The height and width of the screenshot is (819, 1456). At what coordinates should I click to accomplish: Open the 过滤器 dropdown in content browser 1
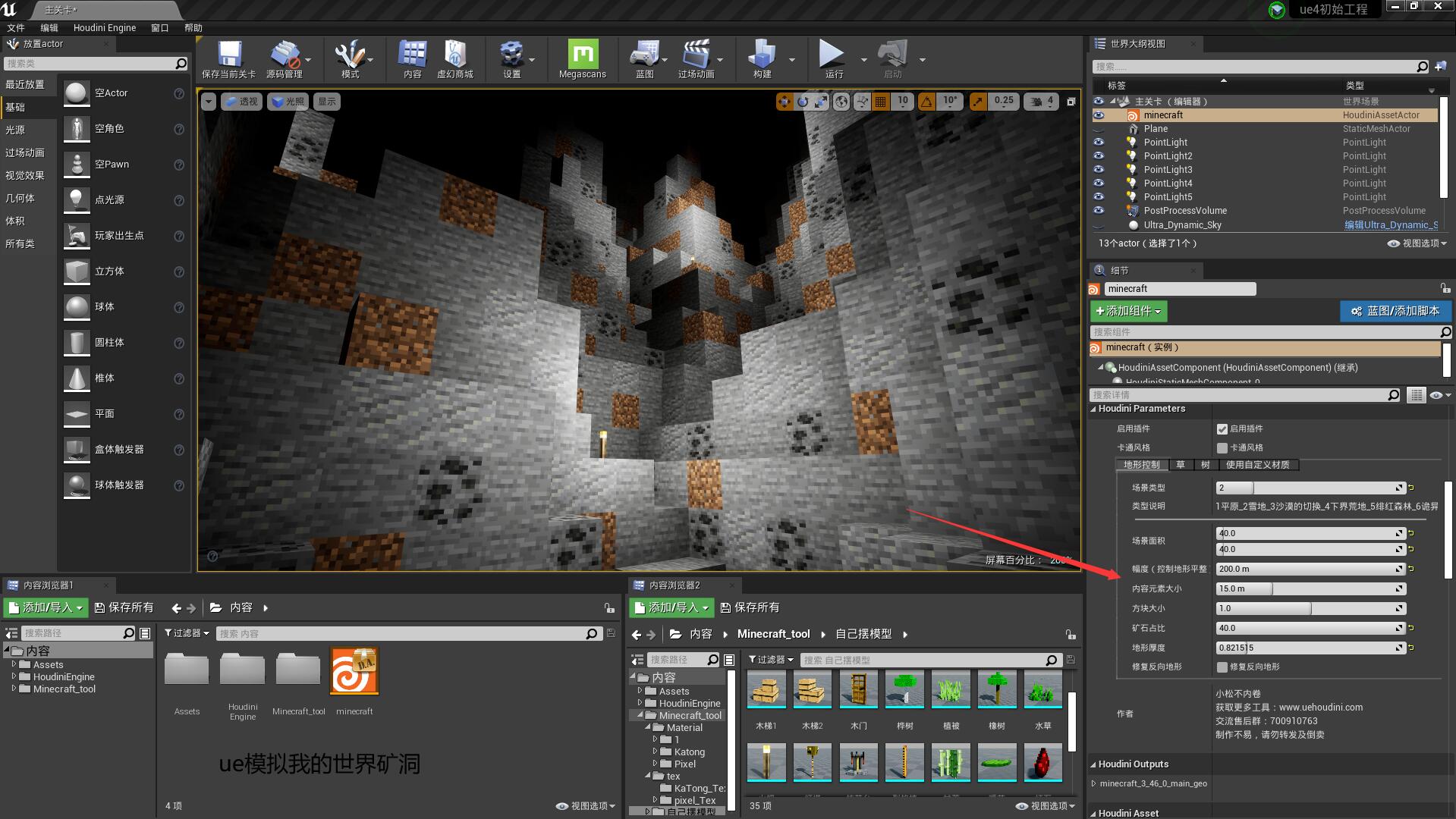click(x=187, y=633)
